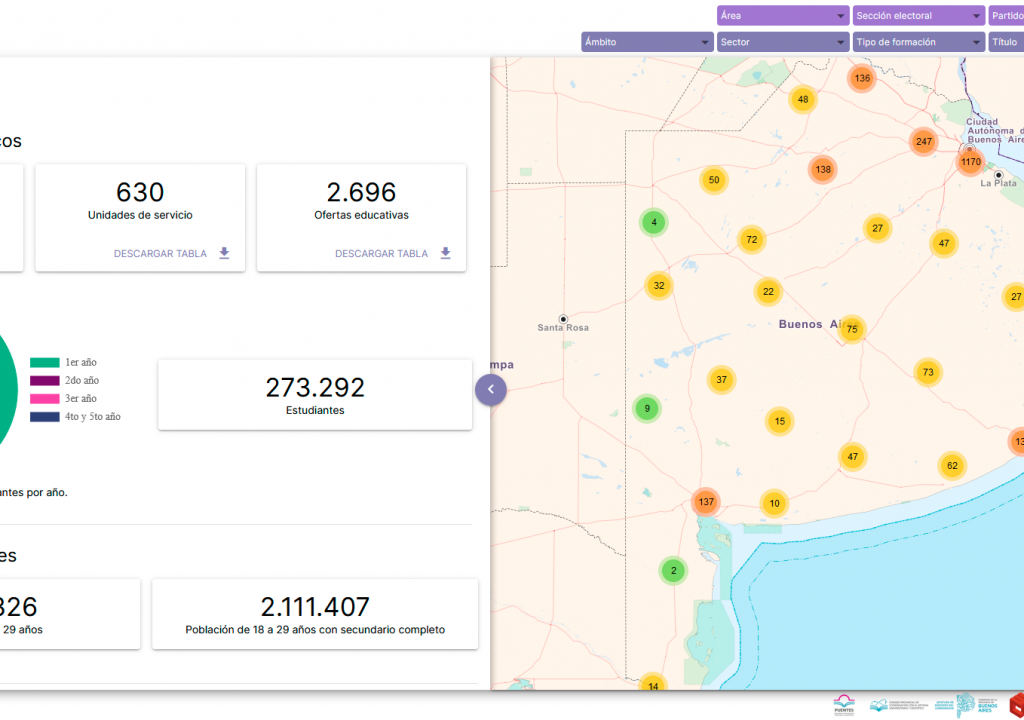The image size is (1024, 720).
Task: Click the yellow cluster marker showing 75
Action: [x=852, y=329]
